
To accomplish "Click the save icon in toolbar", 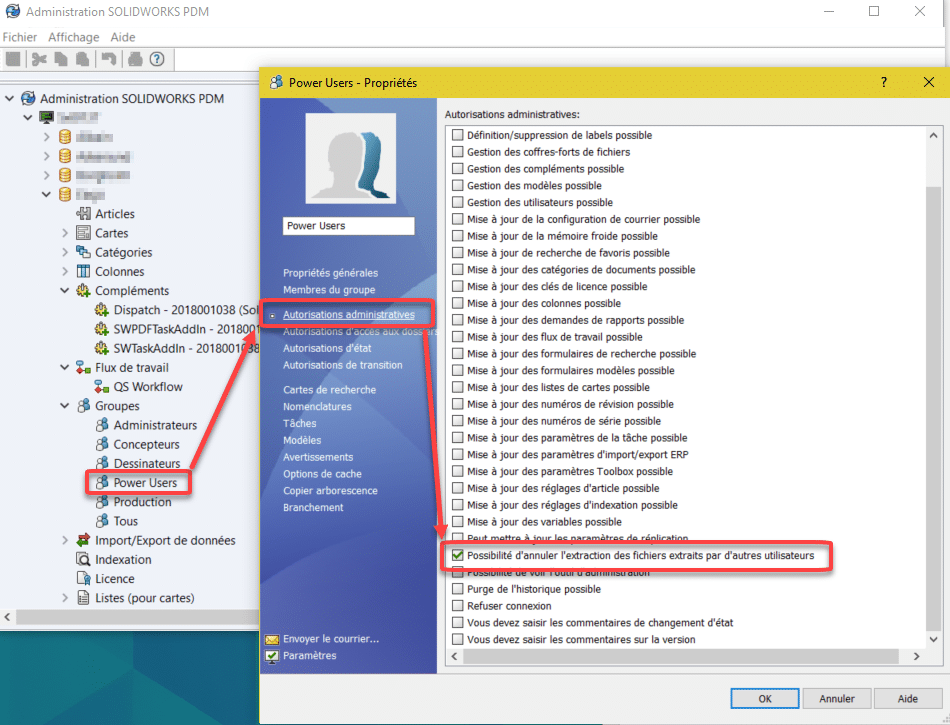I will click(x=13, y=59).
